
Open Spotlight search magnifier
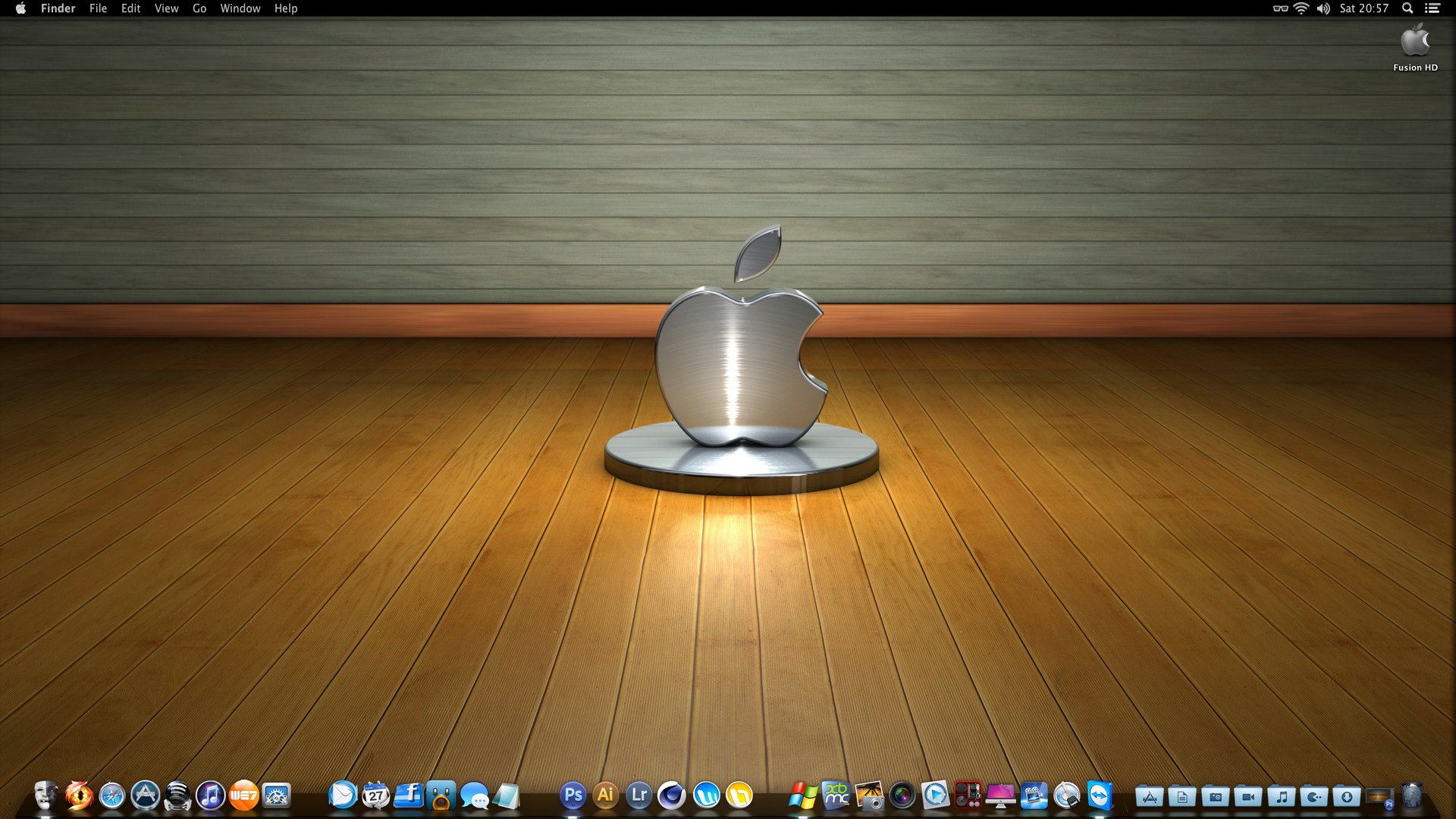(x=1407, y=8)
